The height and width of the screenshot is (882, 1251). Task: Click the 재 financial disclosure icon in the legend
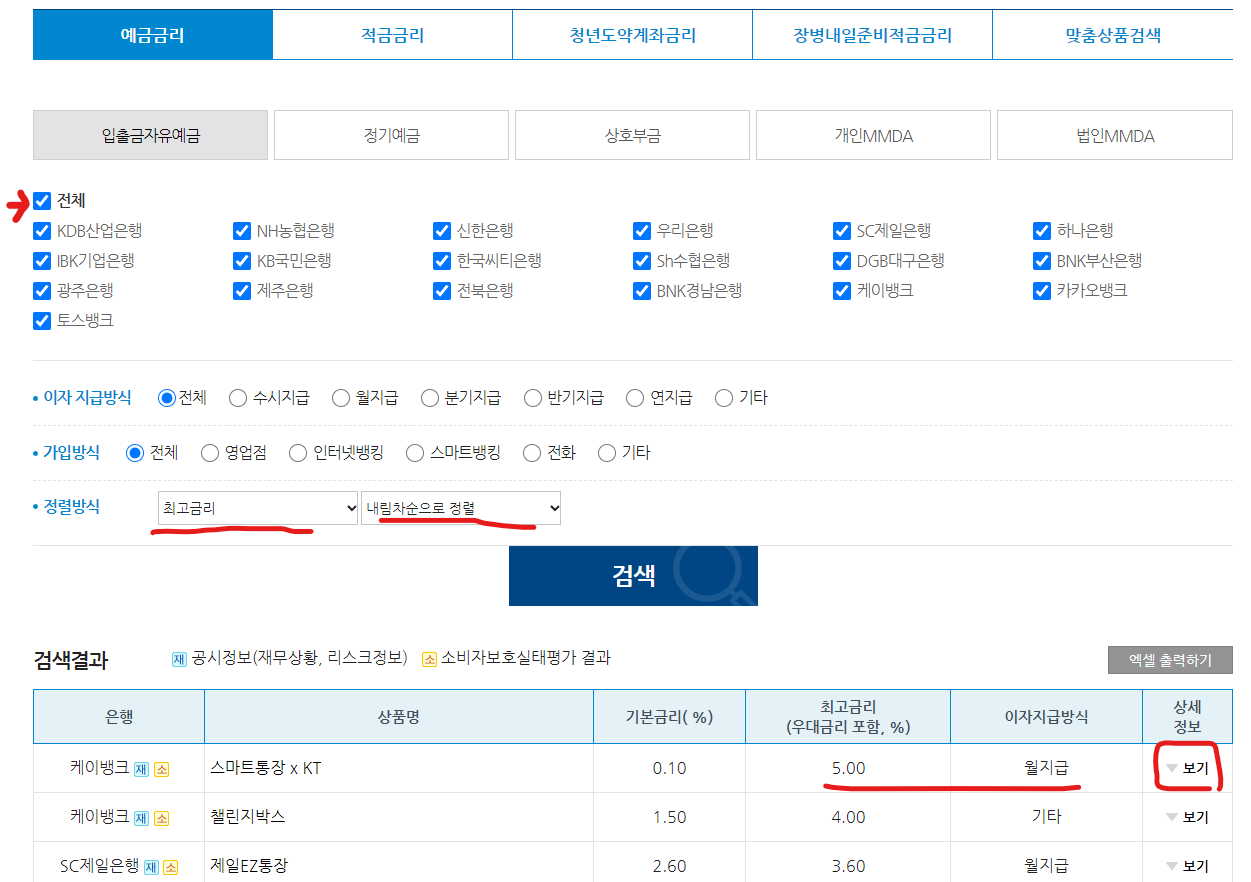point(178,659)
